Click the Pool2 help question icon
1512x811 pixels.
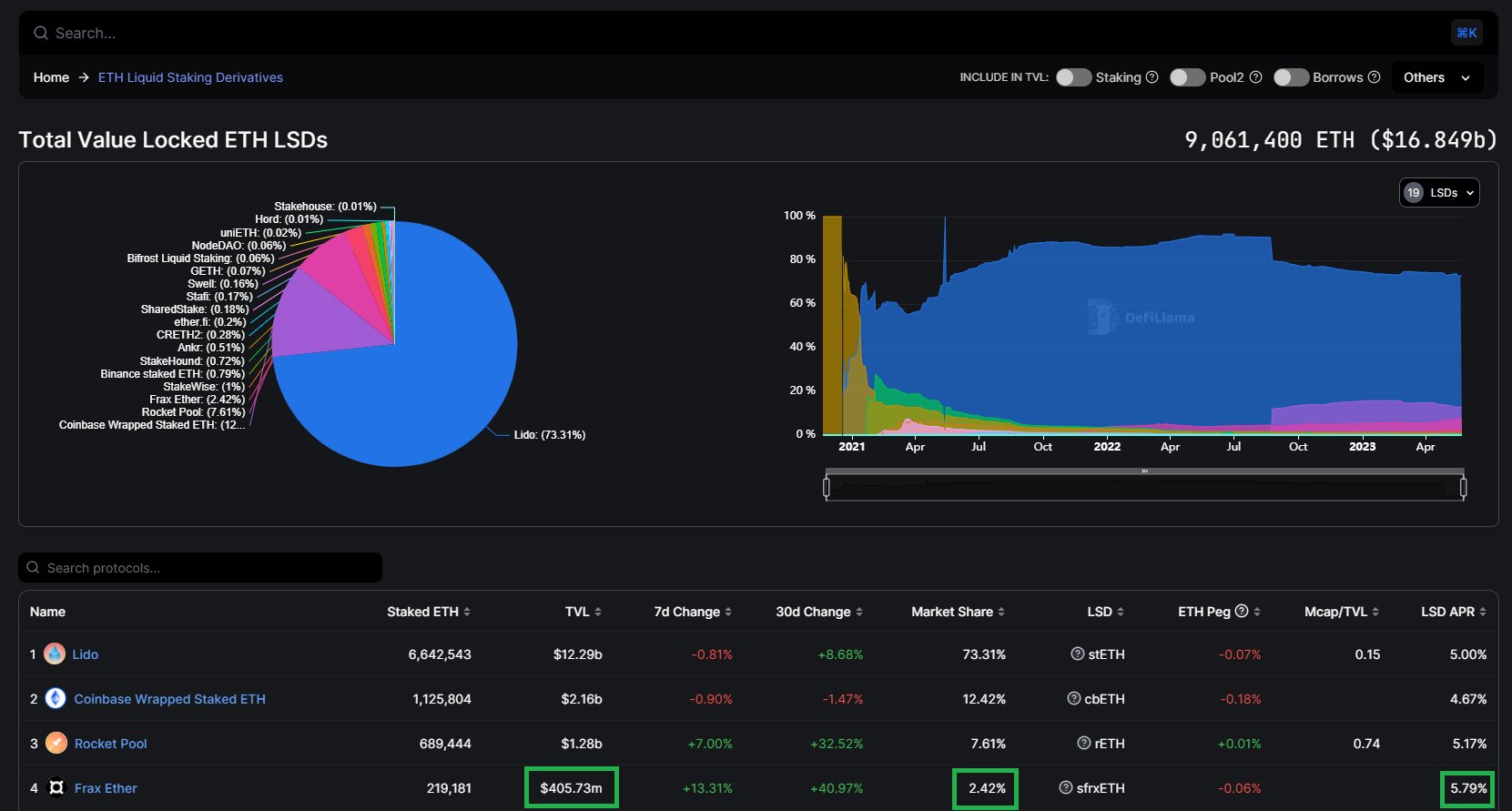(1255, 77)
